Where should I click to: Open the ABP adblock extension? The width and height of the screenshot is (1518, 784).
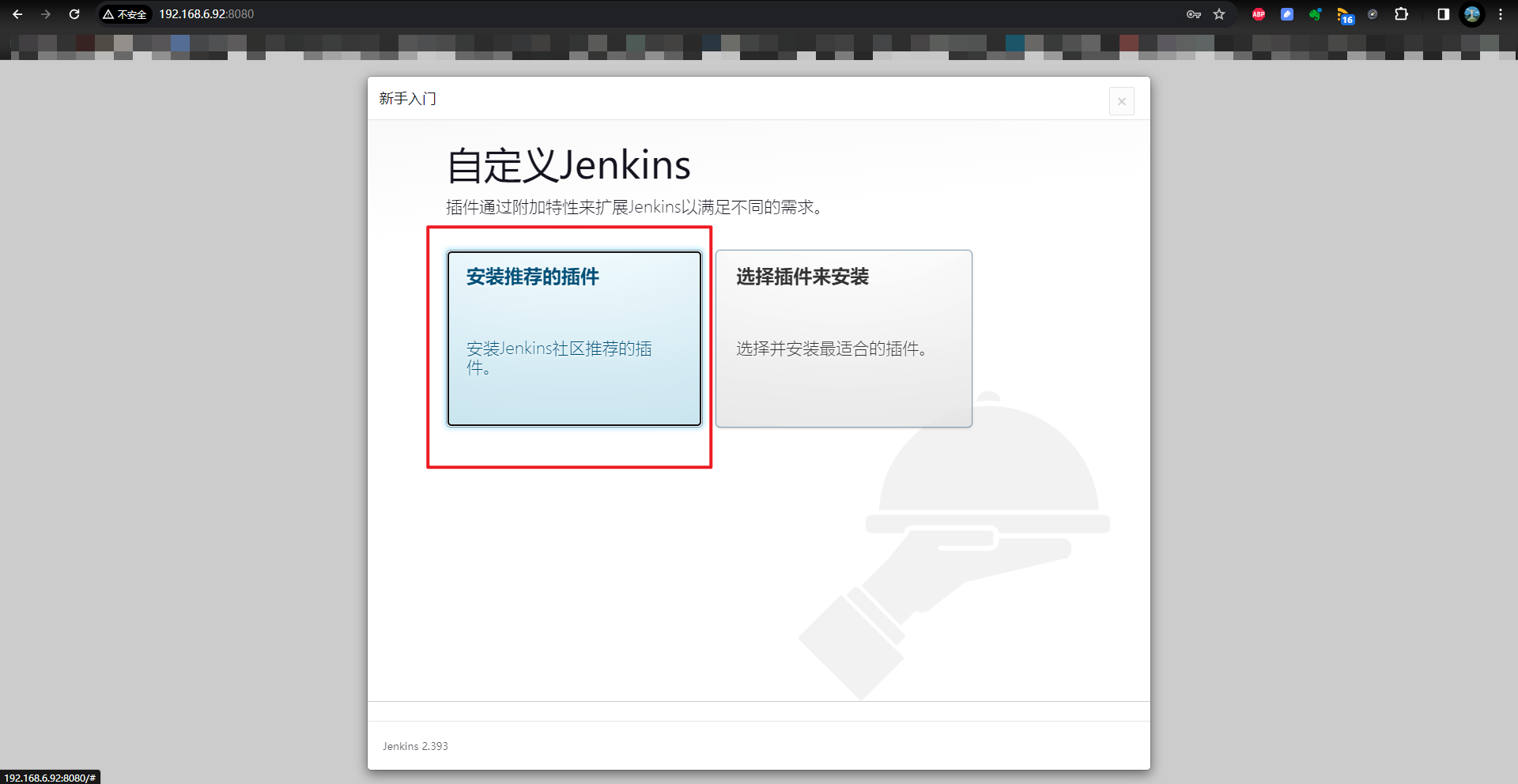click(x=1259, y=14)
